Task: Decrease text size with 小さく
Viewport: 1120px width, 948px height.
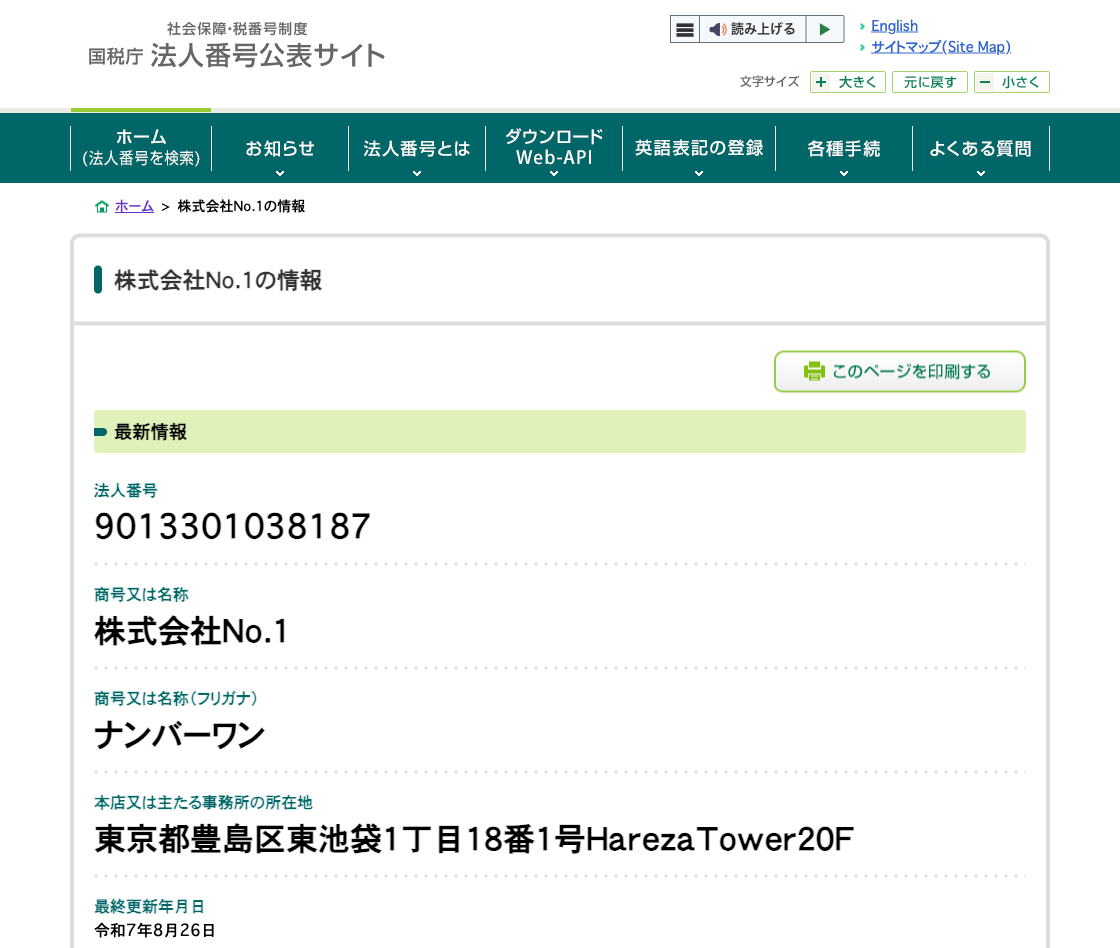Action: (x=1011, y=82)
